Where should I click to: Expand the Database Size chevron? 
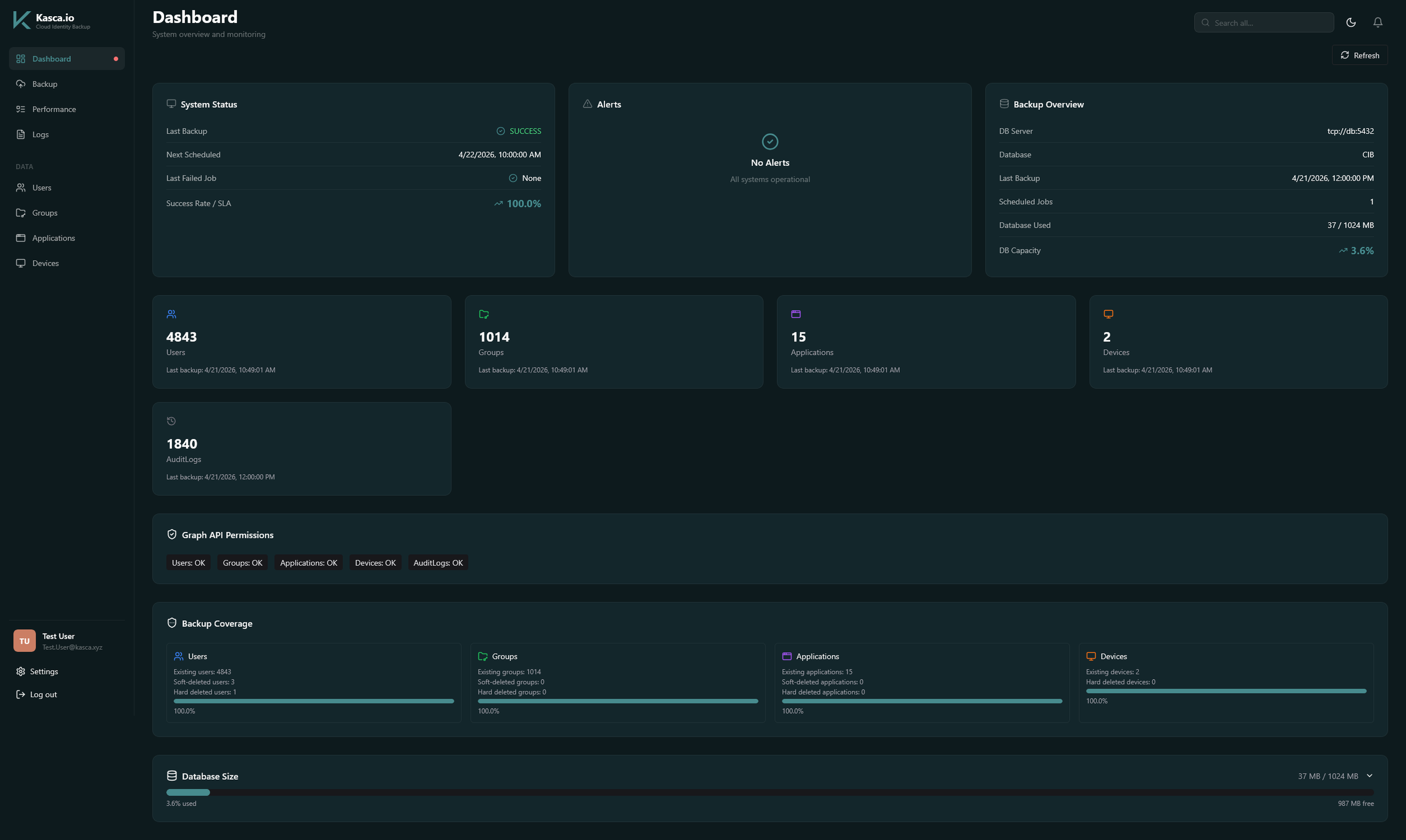(1369, 775)
